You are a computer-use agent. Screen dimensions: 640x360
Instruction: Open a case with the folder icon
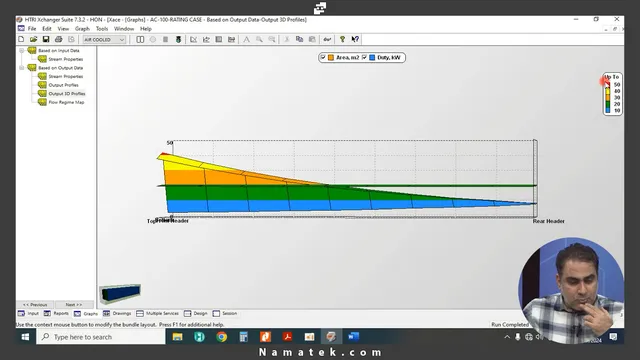(33, 39)
